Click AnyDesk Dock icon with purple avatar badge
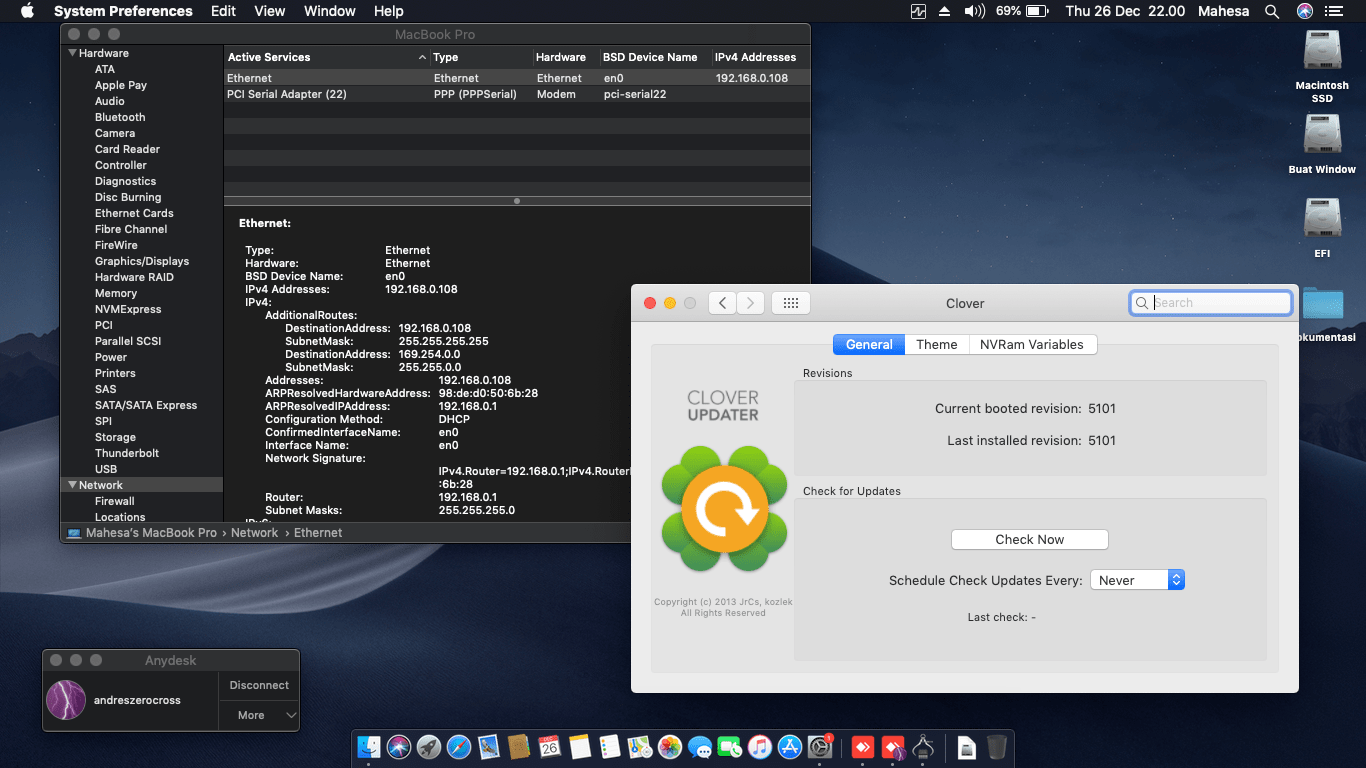 coord(894,746)
